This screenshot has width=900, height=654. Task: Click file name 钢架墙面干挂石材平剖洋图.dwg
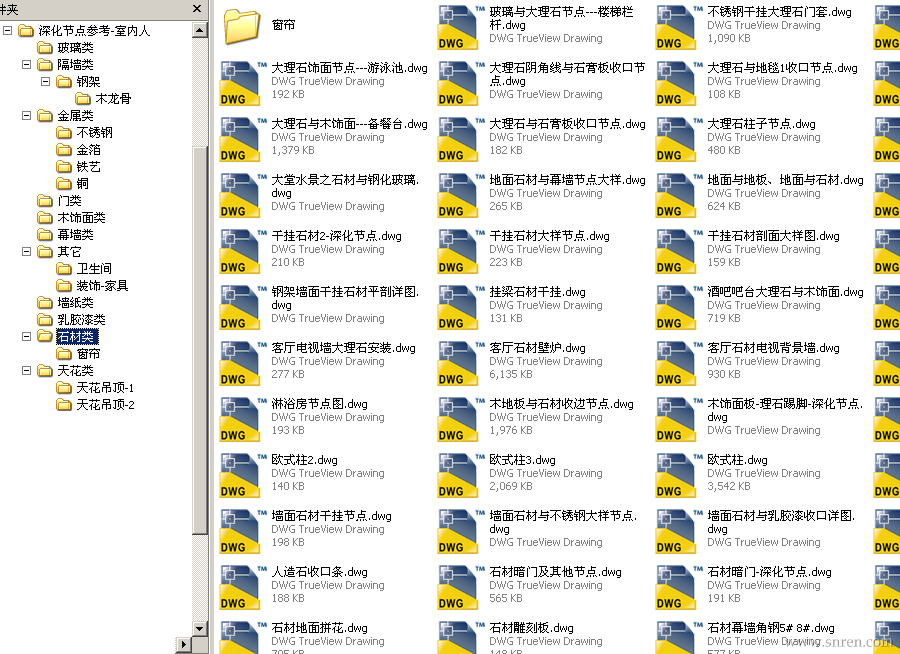pyautogui.click(x=346, y=299)
